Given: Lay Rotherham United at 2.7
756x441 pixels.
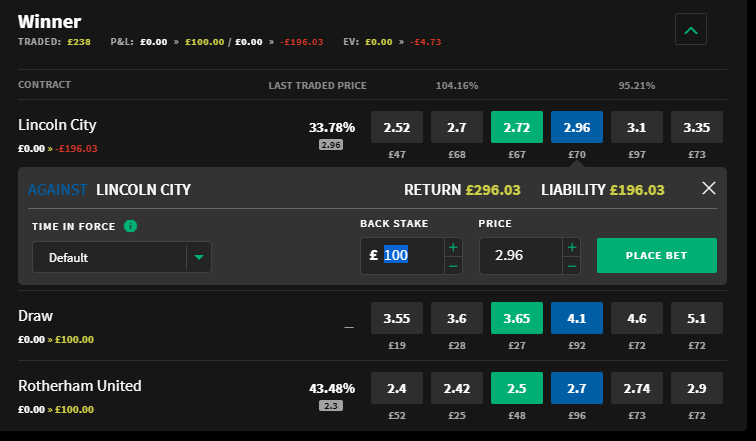Looking at the screenshot, I should (577, 388).
